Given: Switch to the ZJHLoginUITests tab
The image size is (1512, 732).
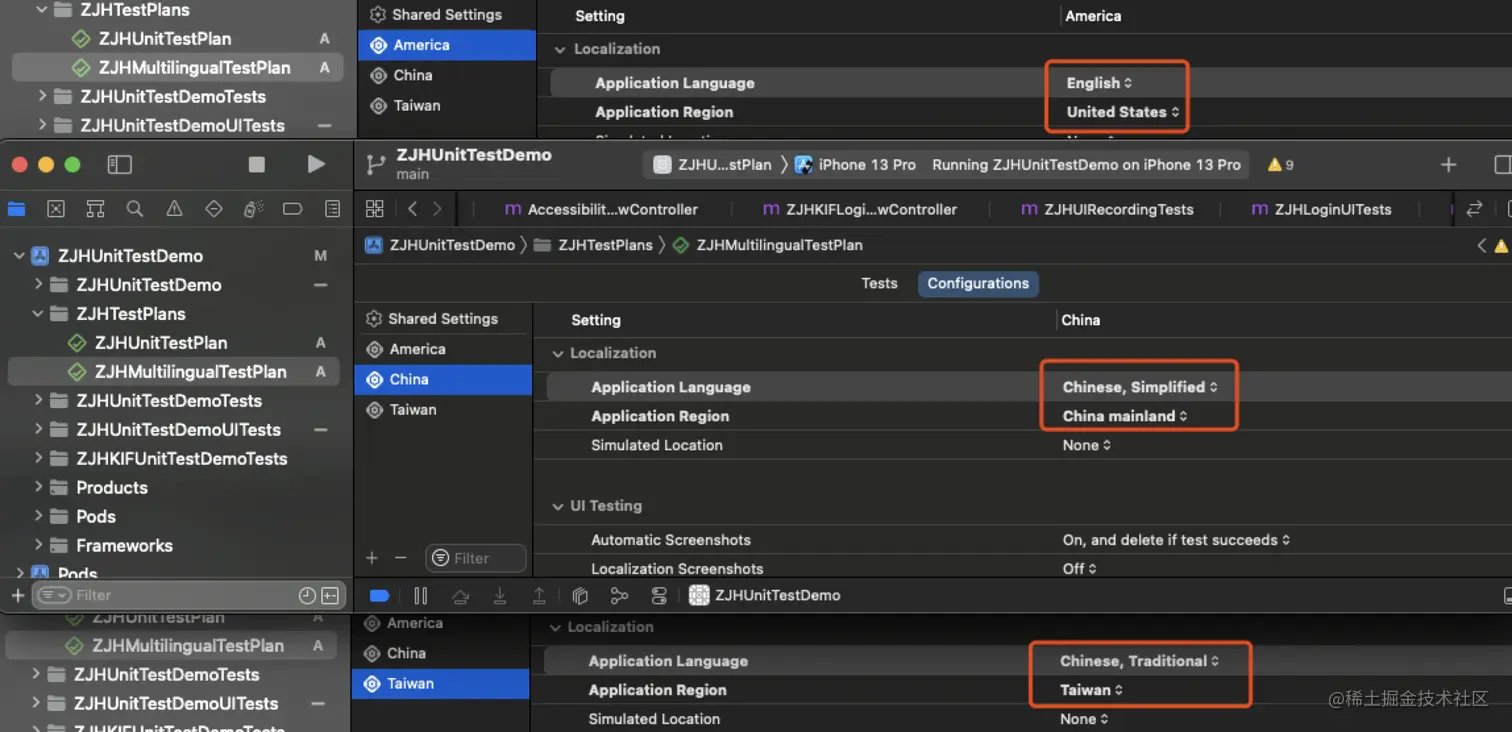Looking at the screenshot, I should pyautogui.click(x=1321, y=209).
